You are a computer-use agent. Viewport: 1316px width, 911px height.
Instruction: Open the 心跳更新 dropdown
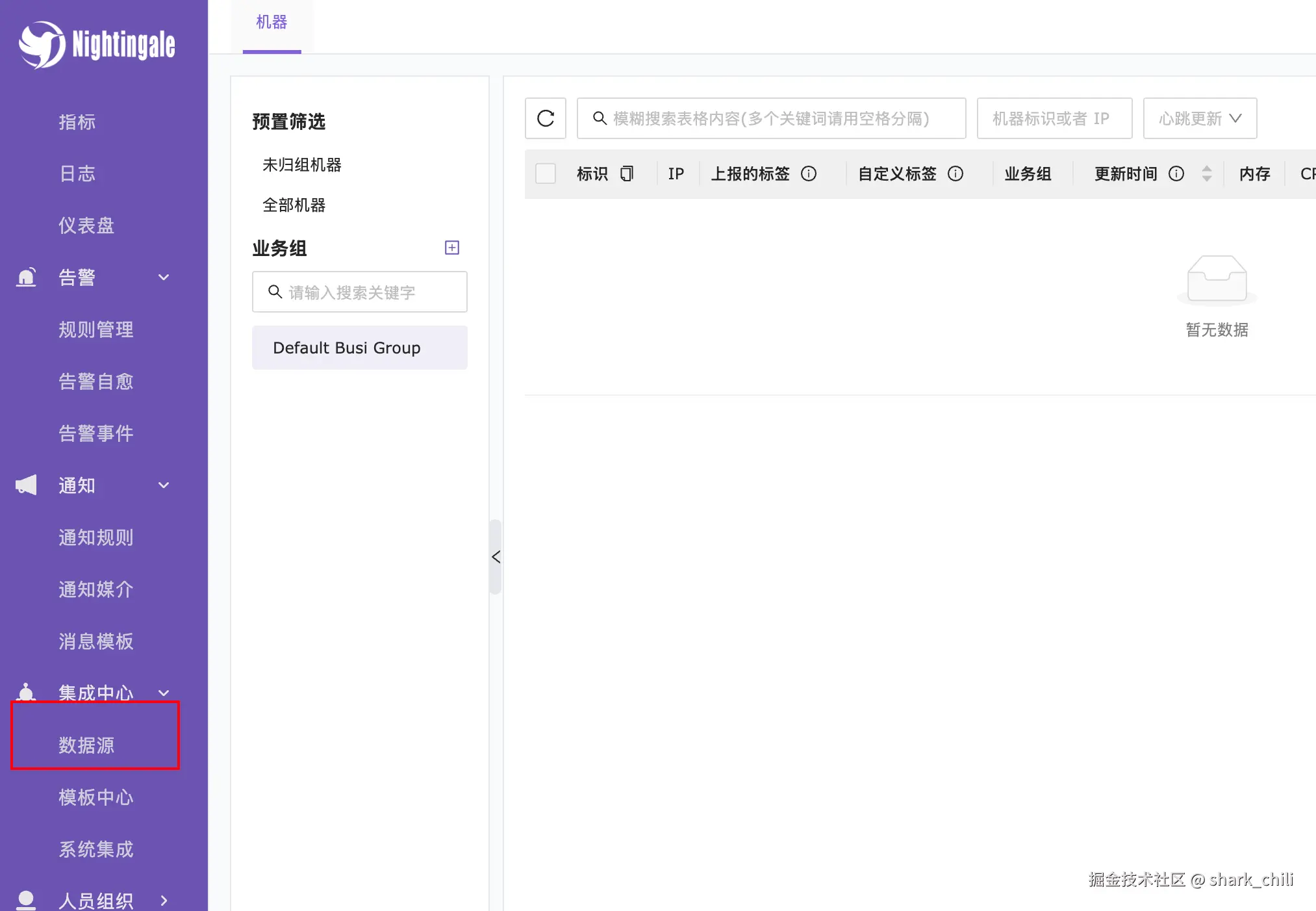click(x=1199, y=118)
